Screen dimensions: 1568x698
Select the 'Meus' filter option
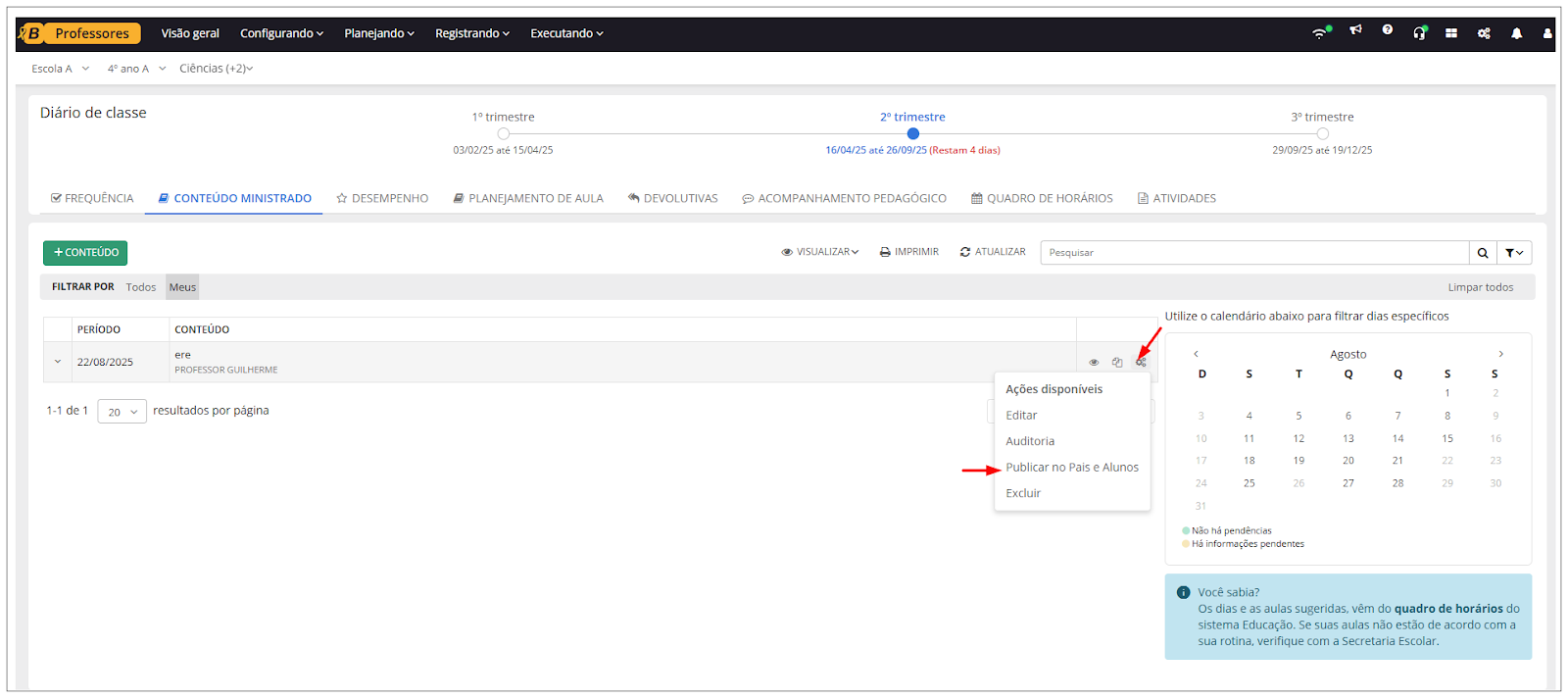[x=182, y=287]
